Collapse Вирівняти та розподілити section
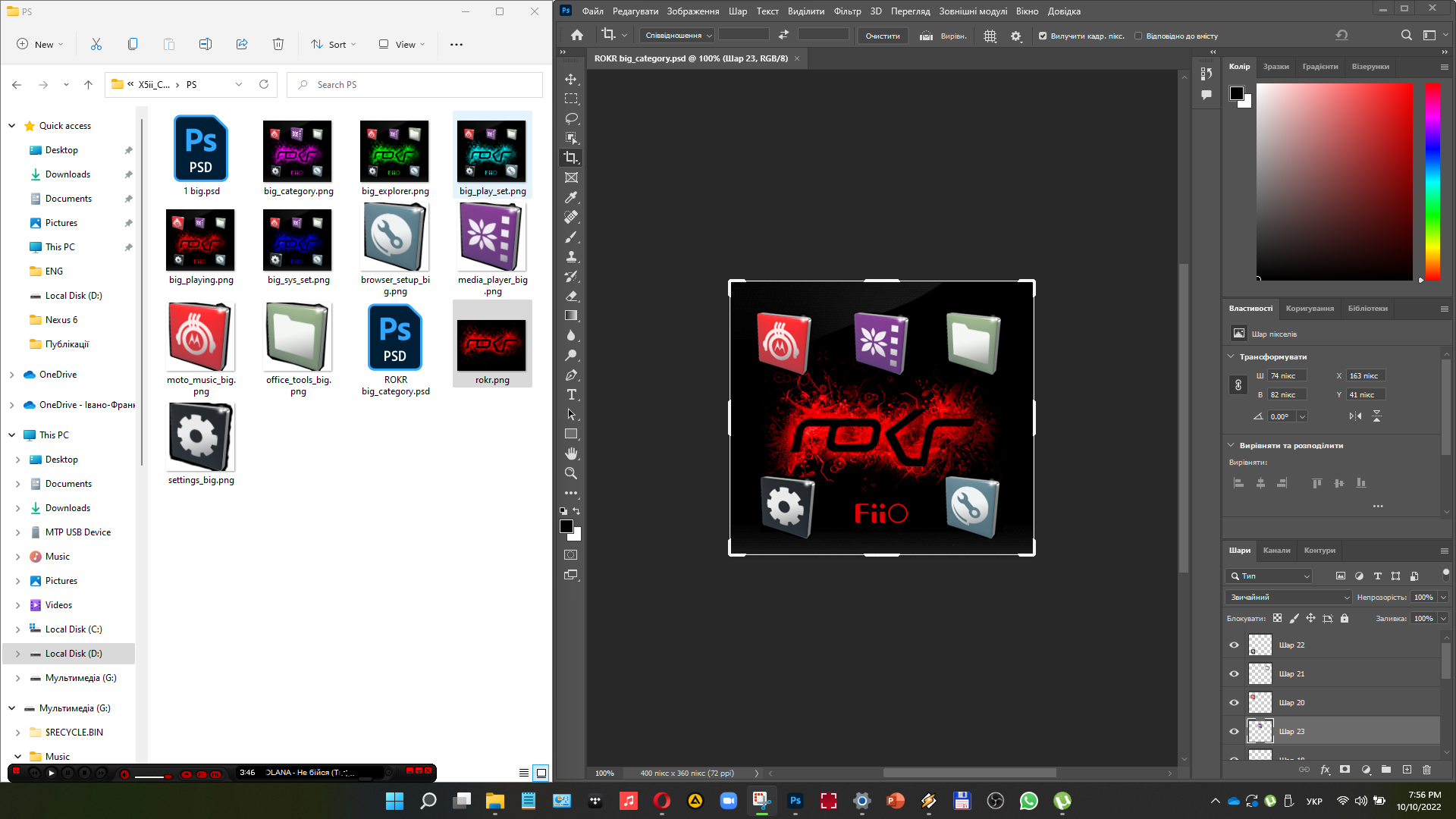Image resolution: width=1456 pixels, height=819 pixels. 1231,445
